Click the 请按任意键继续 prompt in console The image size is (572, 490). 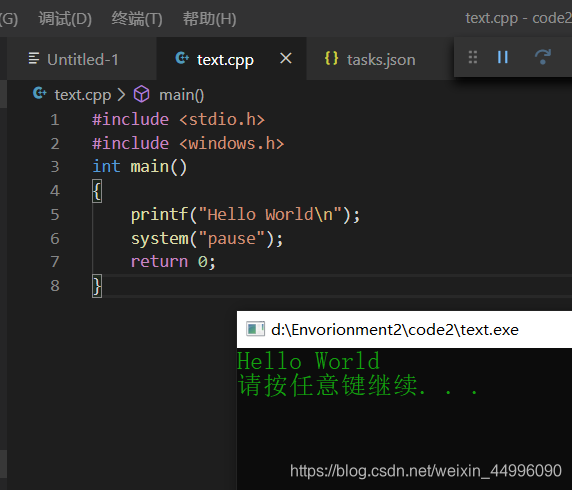pyautogui.click(x=358, y=385)
